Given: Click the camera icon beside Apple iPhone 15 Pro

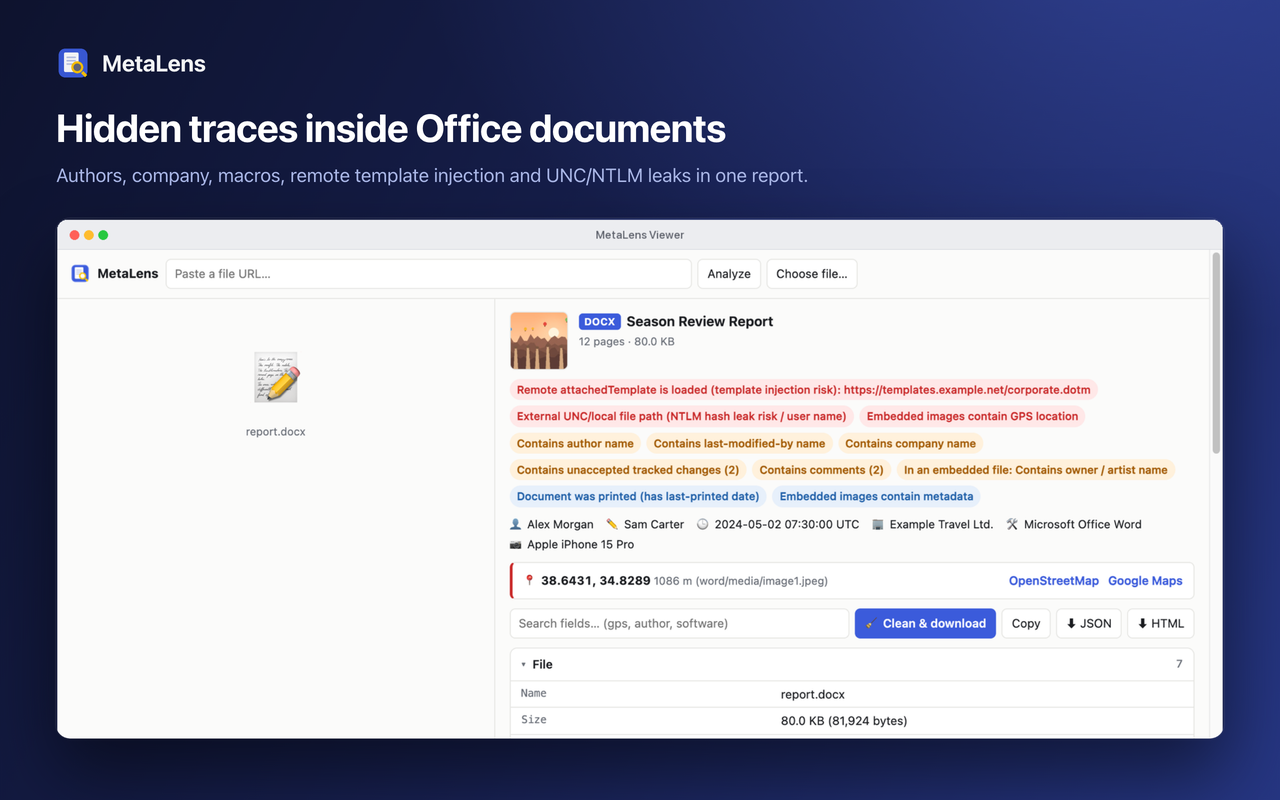Looking at the screenshot, I should tap(516, 545).
